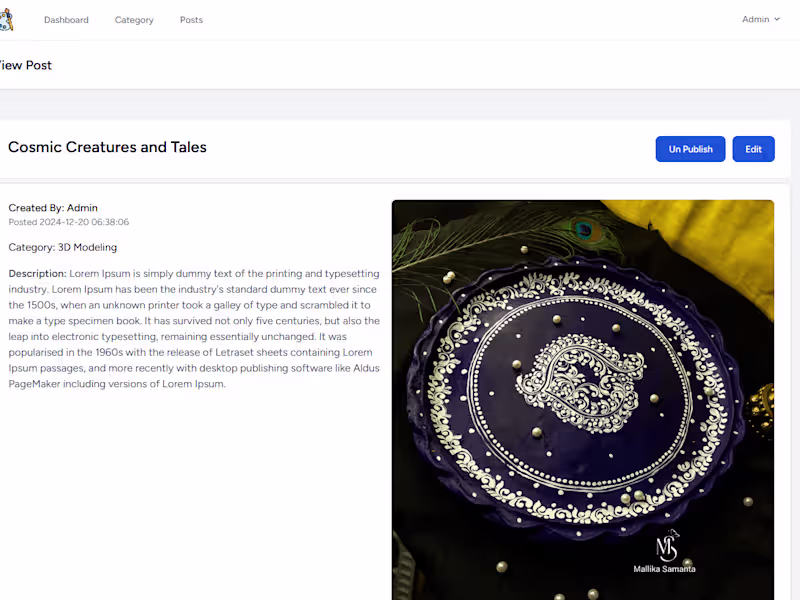Viewport: 800px width, 600px height.
Task: Open the Posts navigation item
Action: pos(191,19)
